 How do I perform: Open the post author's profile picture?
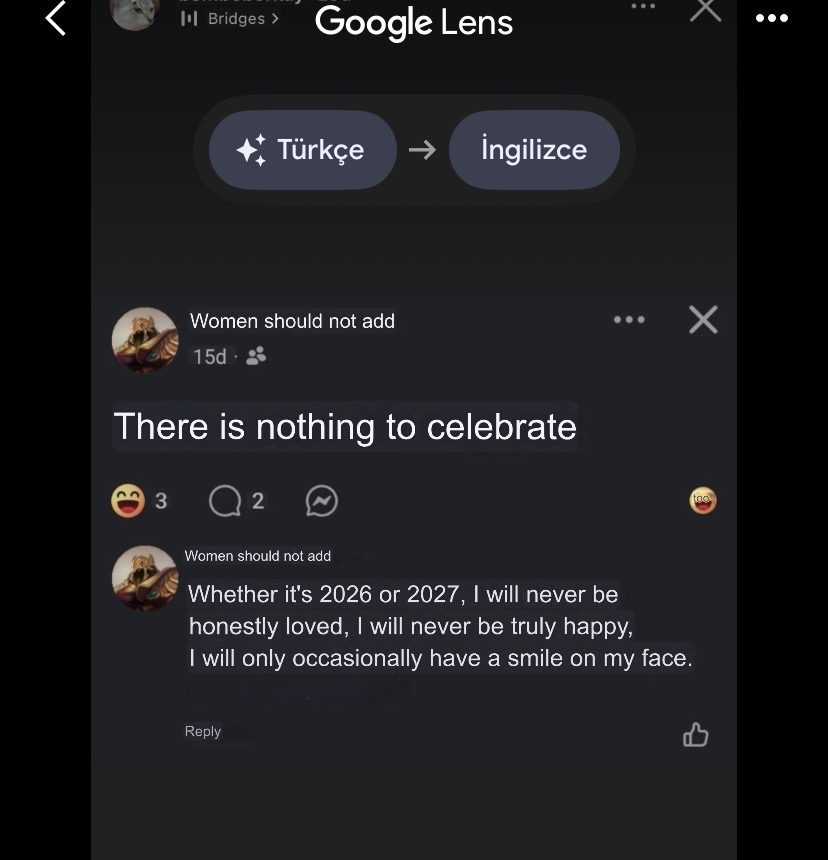tap(145, 340)
